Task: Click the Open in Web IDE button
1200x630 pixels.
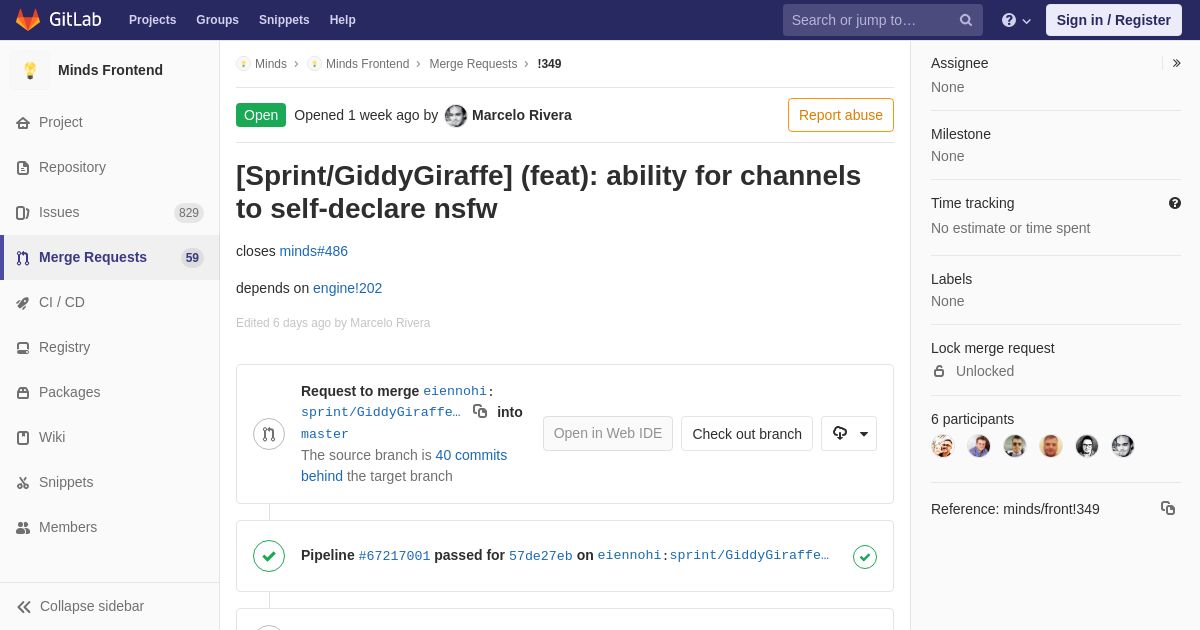Action: pyautogui.click(x=608, y=434)
